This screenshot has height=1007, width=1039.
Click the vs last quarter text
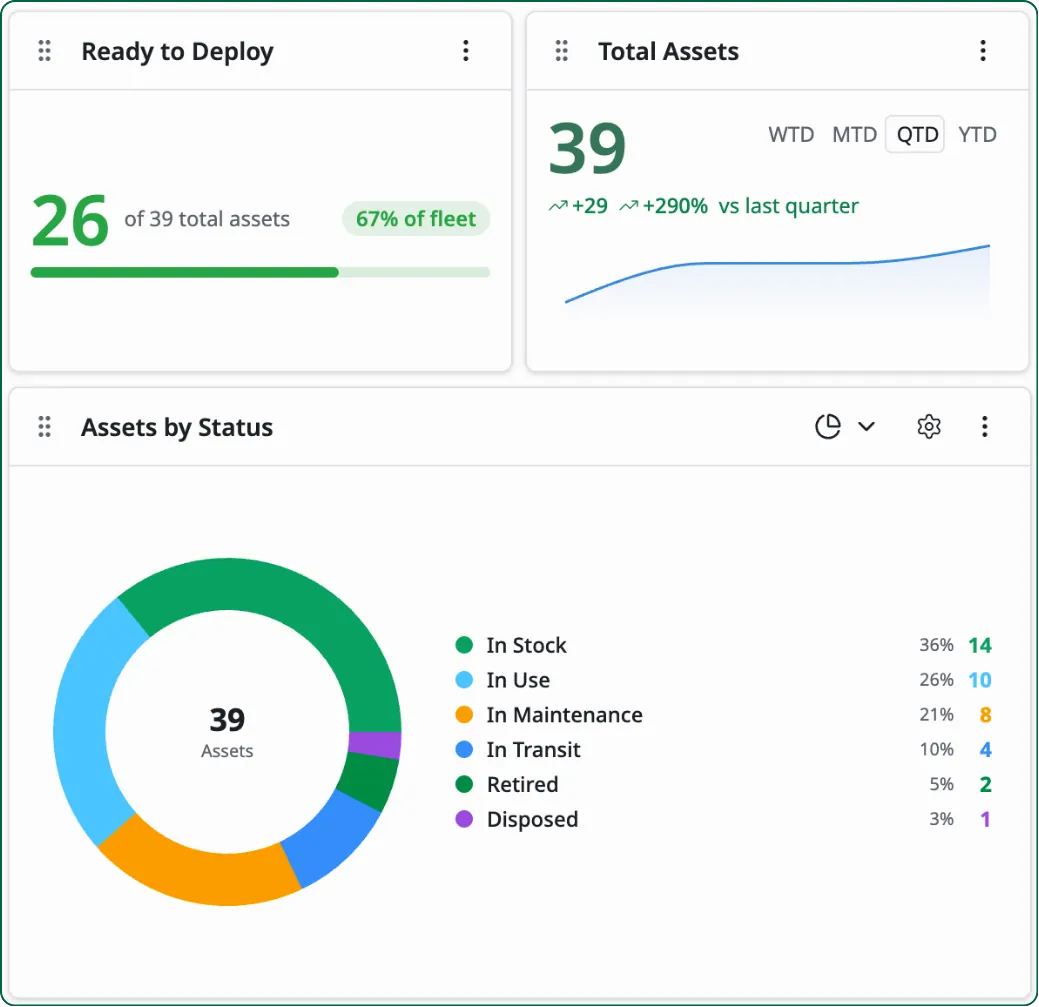click(x=788, y=206)
